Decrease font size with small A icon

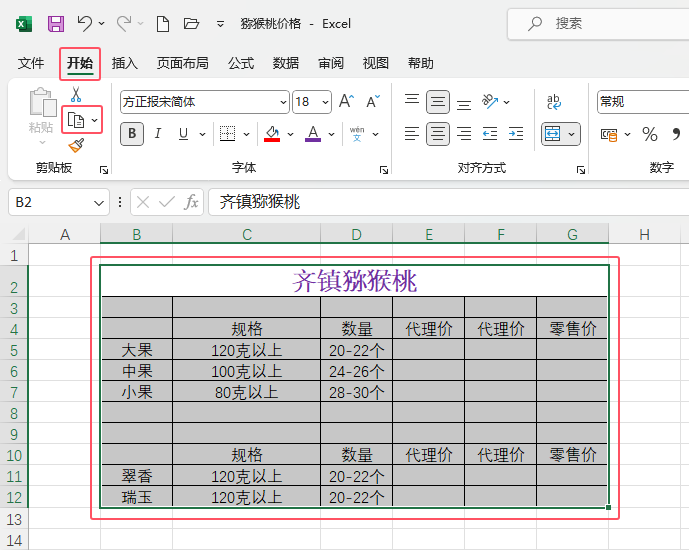click(x=373, y=101)
